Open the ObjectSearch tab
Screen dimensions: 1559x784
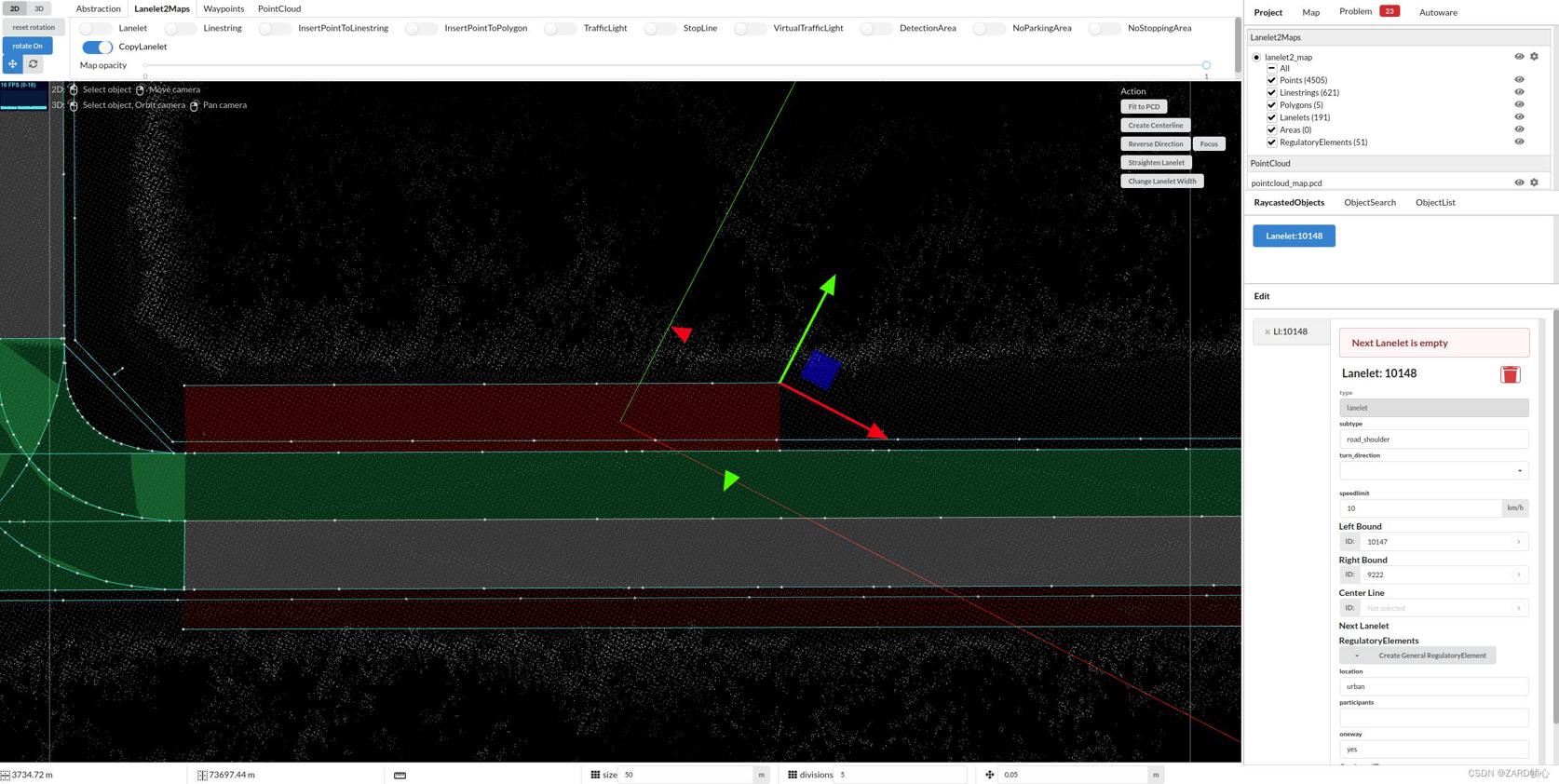click(1369, 202)
